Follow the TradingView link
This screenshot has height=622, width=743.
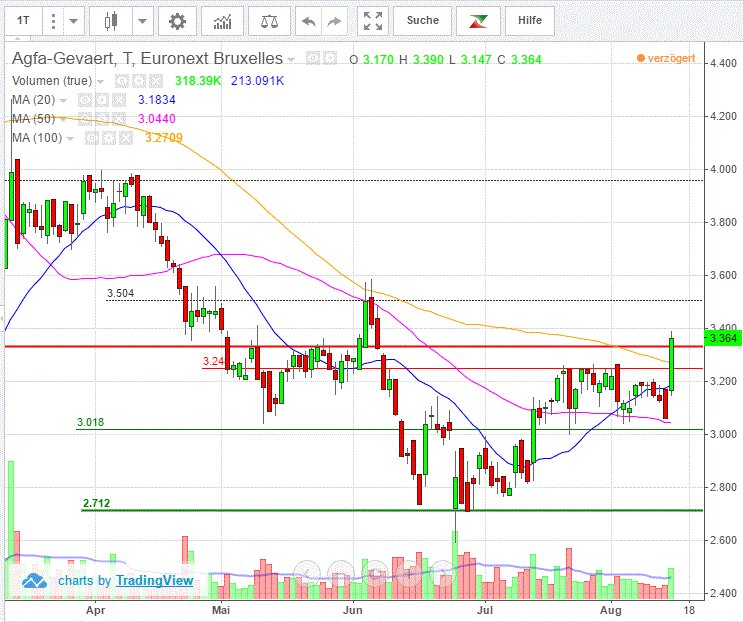pos(154,580)
